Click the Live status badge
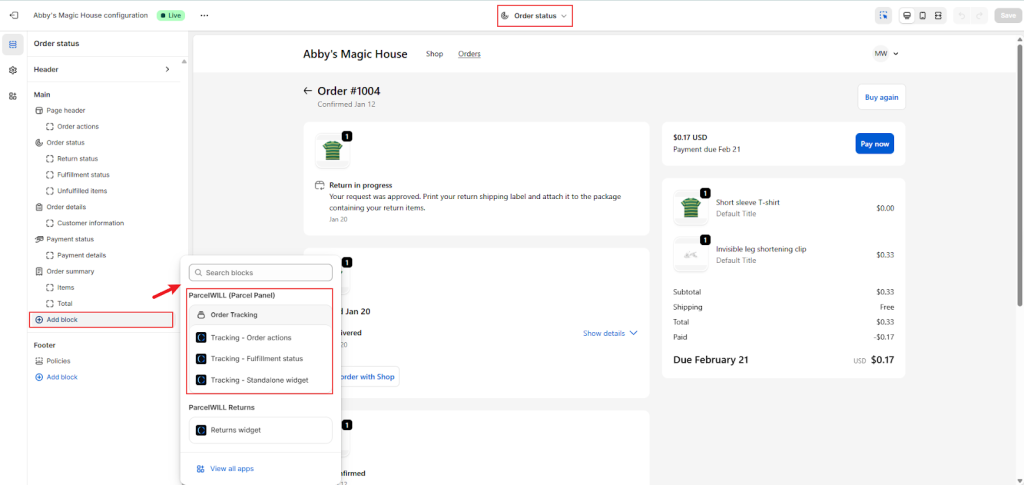 (170, 15)
